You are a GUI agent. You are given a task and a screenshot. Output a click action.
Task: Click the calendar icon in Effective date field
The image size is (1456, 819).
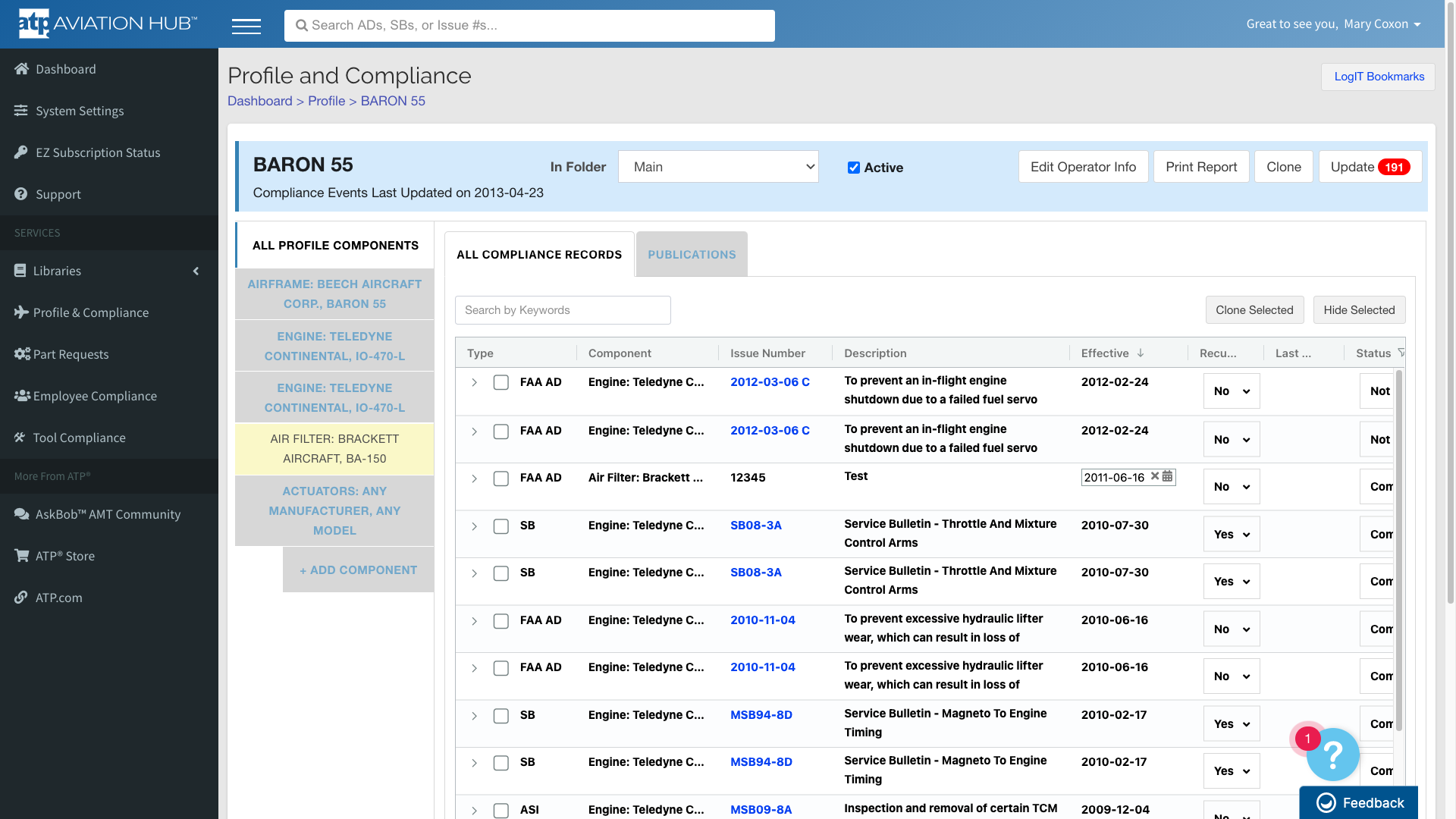point(1168,476)
